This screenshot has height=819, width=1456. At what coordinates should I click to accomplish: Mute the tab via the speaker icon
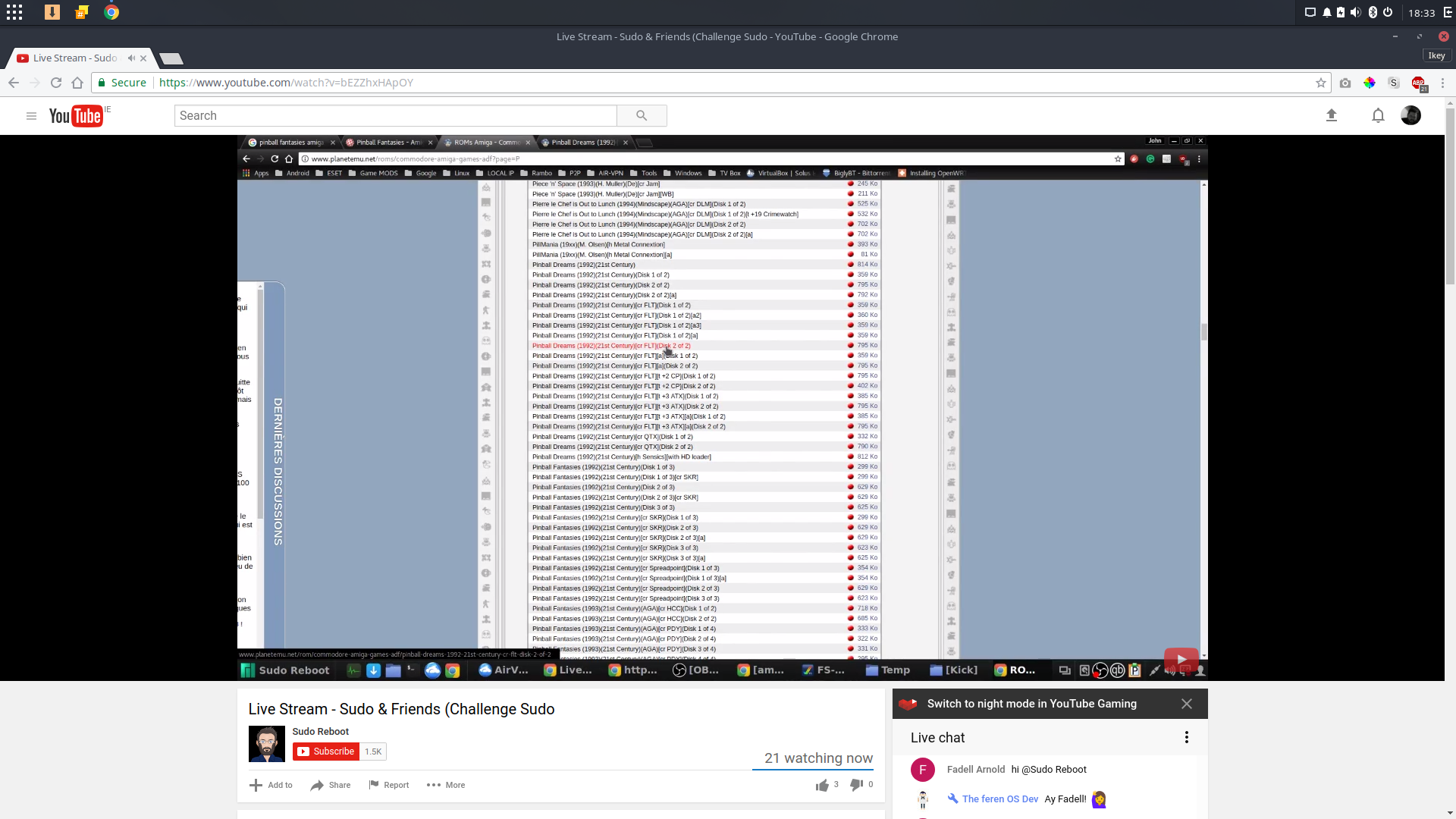tap(131, 58)
